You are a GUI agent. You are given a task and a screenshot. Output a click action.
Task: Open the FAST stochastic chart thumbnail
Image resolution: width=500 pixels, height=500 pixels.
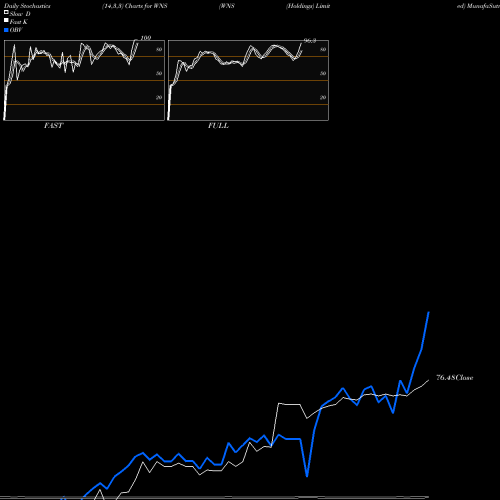pyautogui.click(x=84, y=80)
